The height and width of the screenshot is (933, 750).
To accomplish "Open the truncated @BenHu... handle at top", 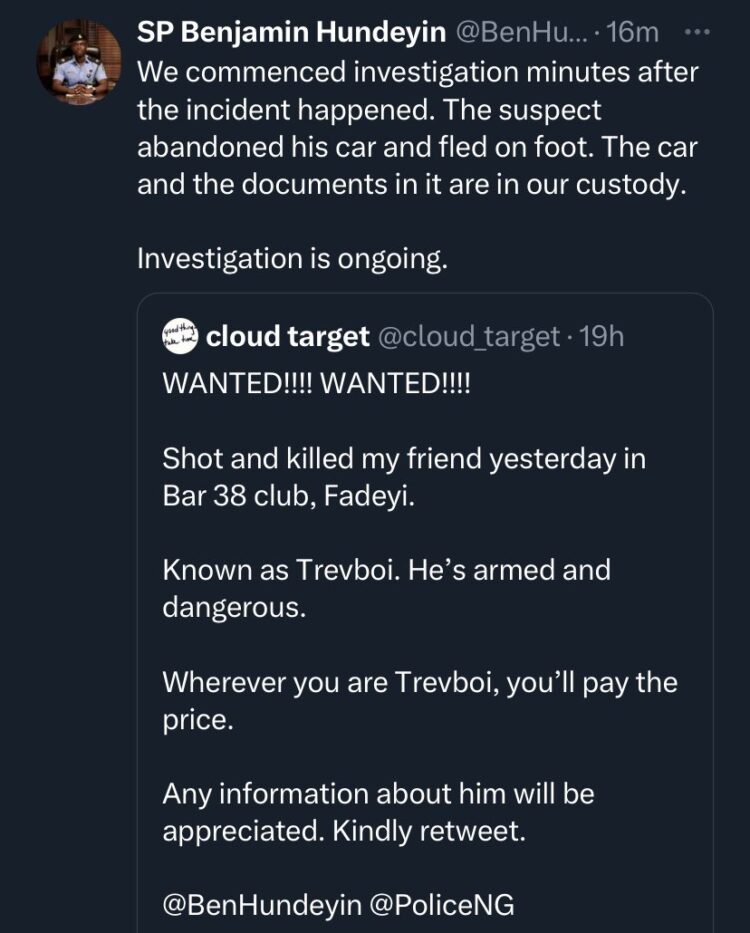I will [x=517, y=33].
